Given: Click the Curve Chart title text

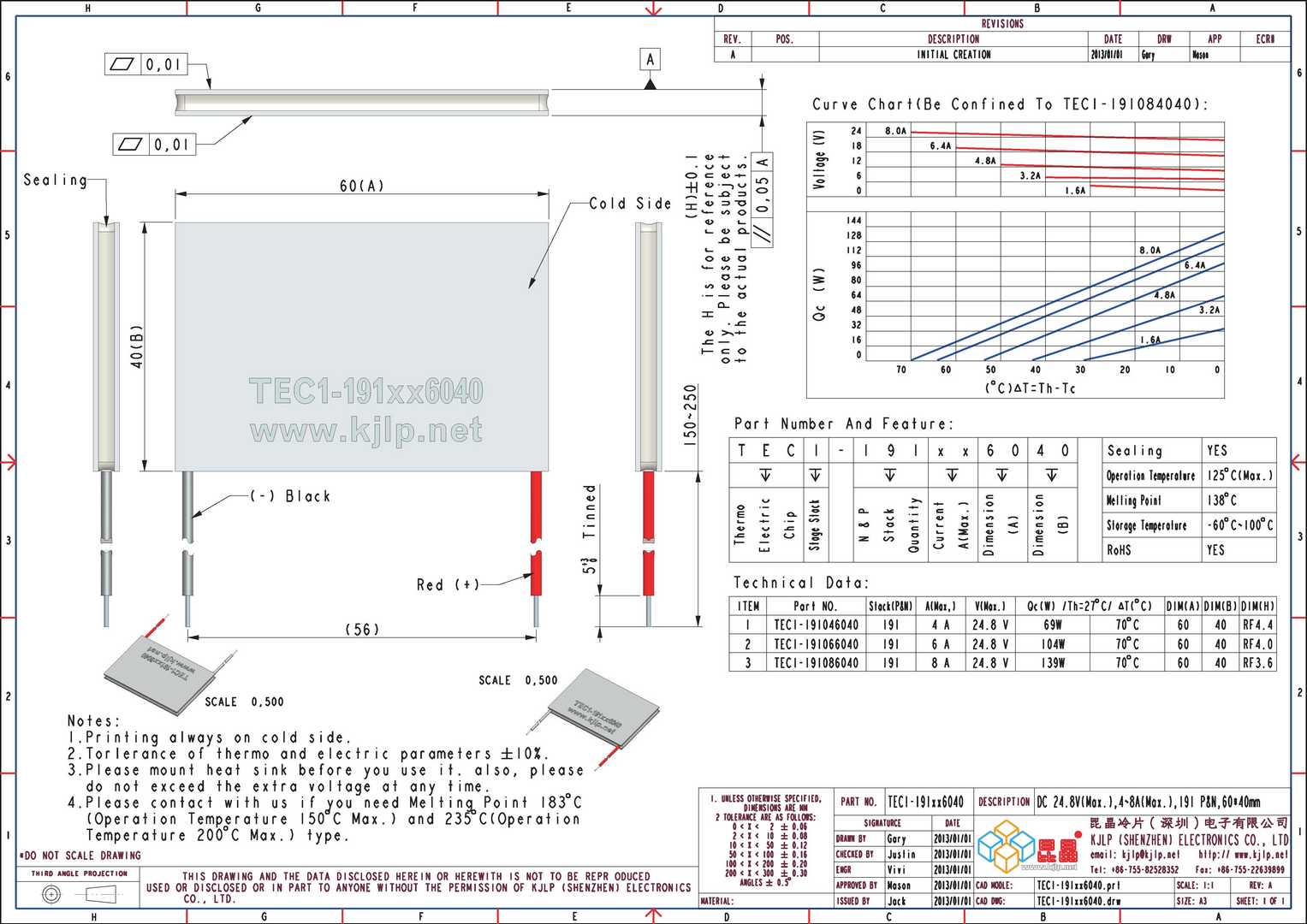Looking at the screenshot, I should coord(1010,104).
